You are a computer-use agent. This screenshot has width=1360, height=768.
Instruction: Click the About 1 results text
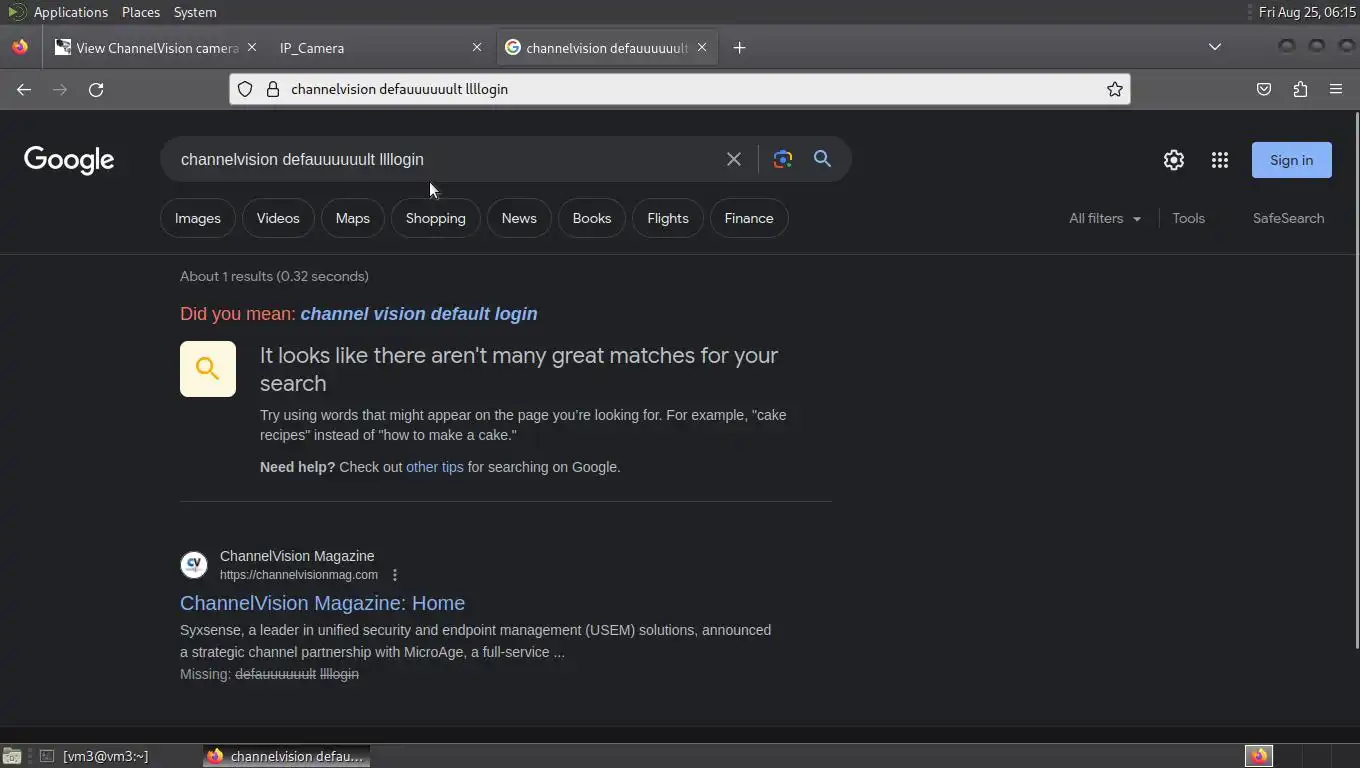tap(274, 276)
